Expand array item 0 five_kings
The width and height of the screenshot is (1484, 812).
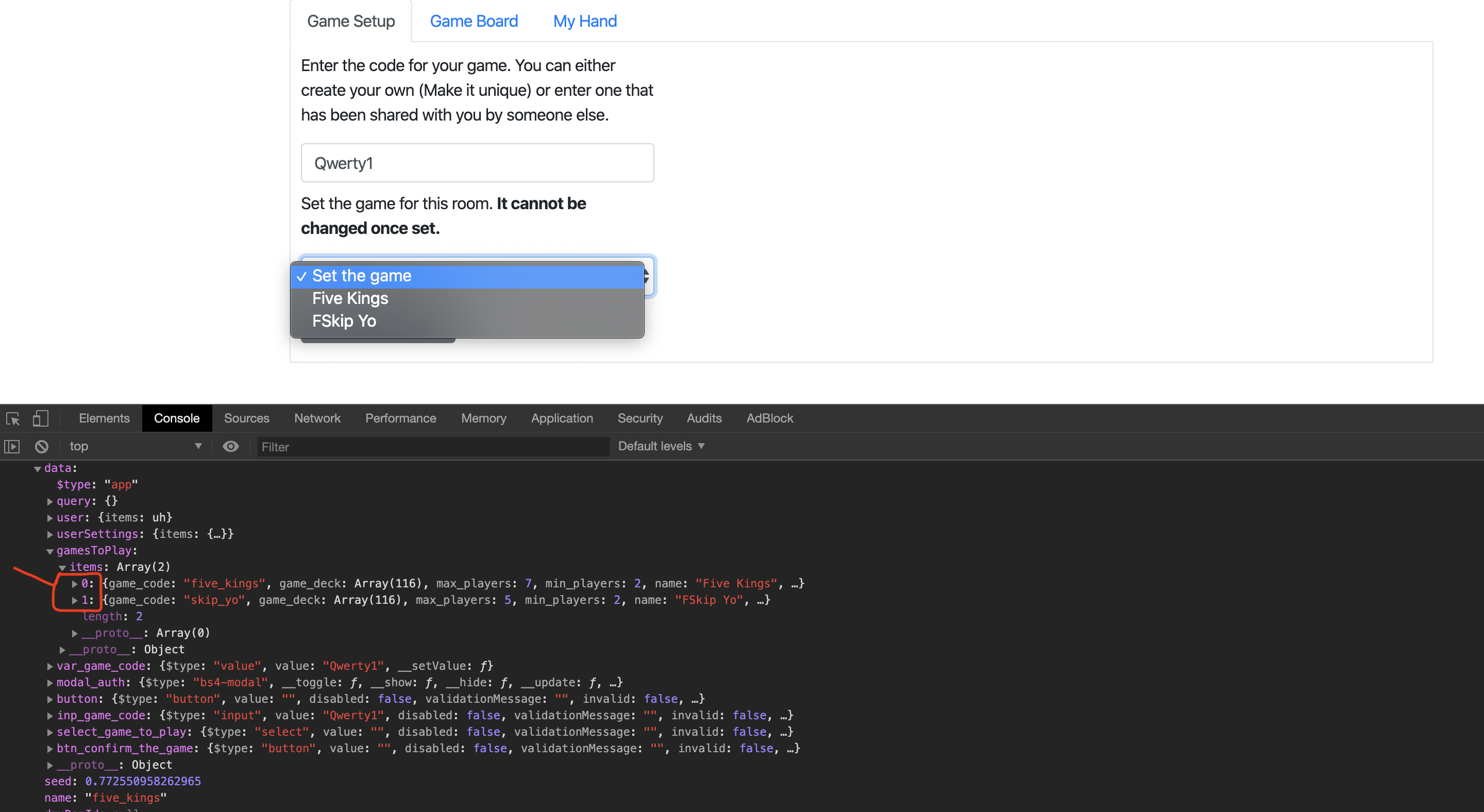click(75, 584)
